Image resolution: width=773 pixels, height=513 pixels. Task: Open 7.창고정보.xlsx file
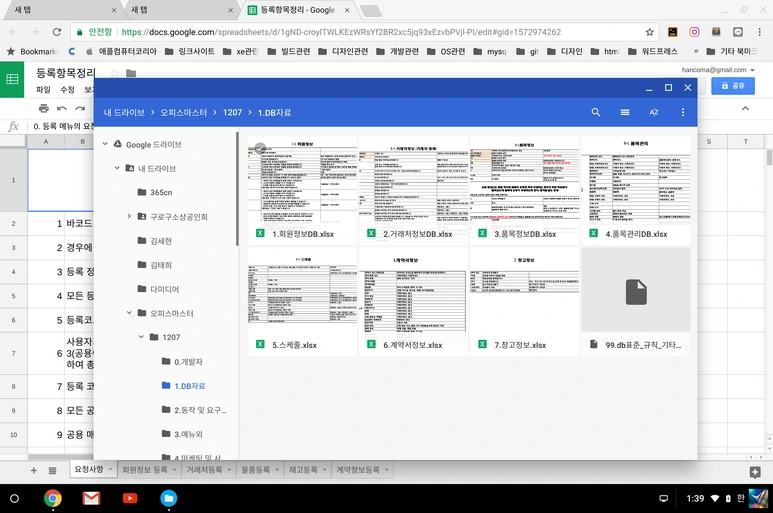[x=525, y=302]
